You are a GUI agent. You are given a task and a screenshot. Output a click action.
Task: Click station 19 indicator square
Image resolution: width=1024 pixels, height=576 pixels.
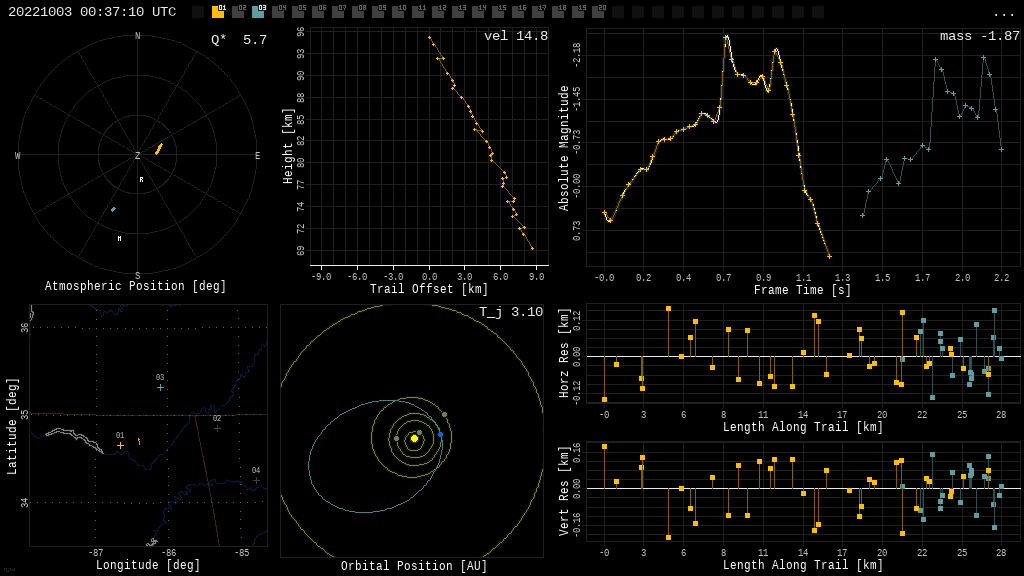tap(578, 12)
